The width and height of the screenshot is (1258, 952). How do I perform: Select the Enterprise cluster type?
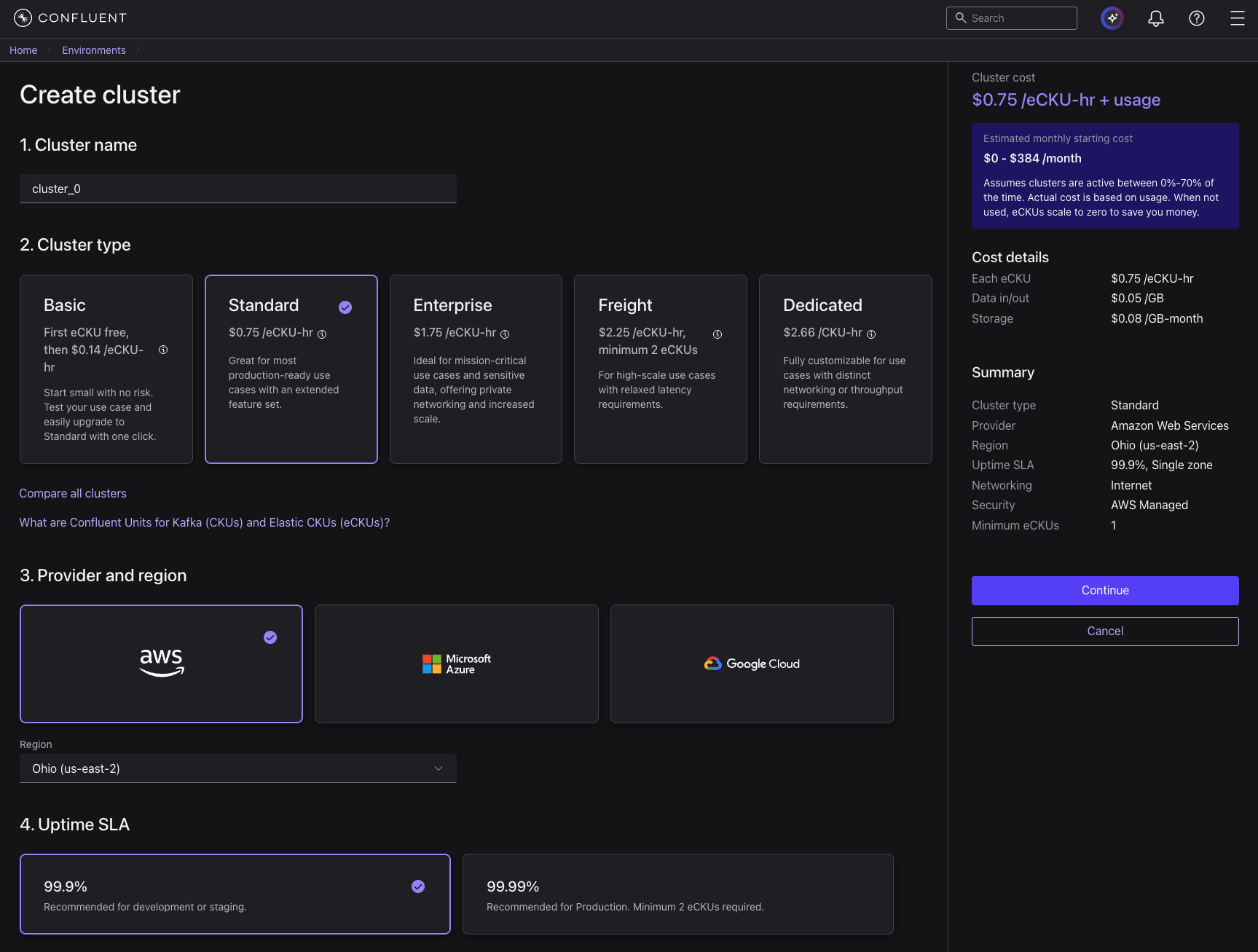(476, 369)
